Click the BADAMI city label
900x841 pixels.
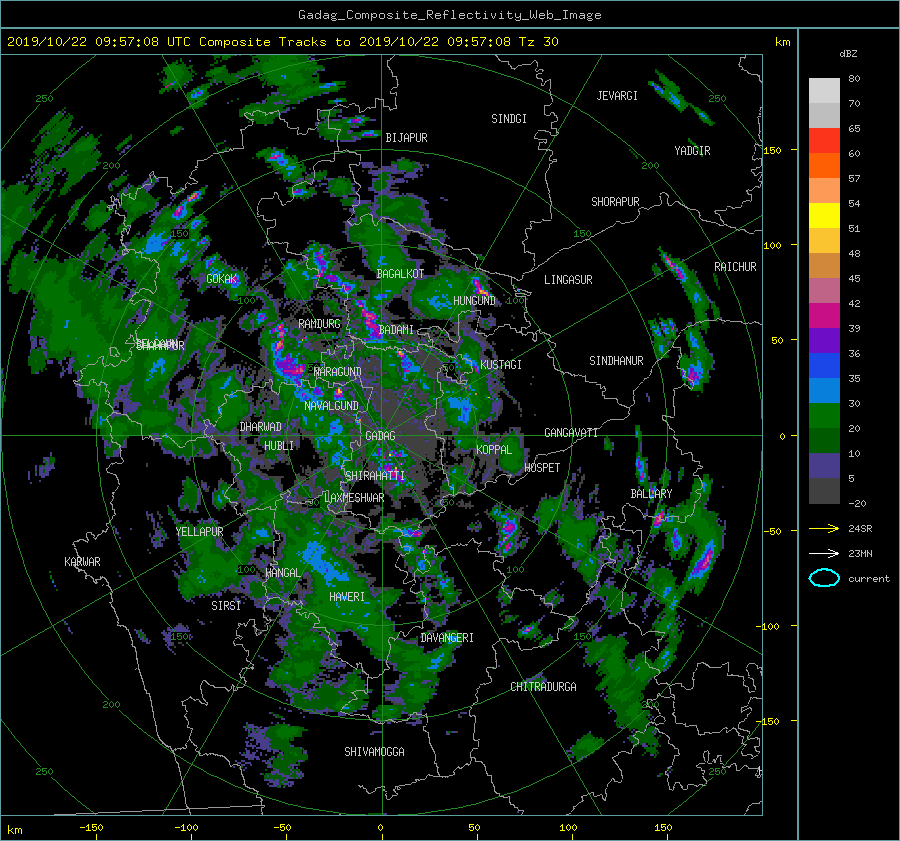(x=396, y=330)
